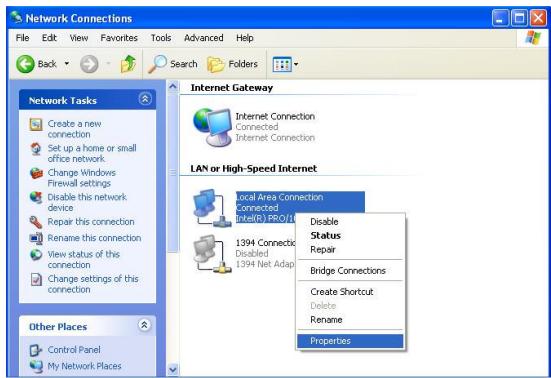Choose Bridge Connections from the context menu
This screenshot has width=551, height=378.
pos(350,271)
